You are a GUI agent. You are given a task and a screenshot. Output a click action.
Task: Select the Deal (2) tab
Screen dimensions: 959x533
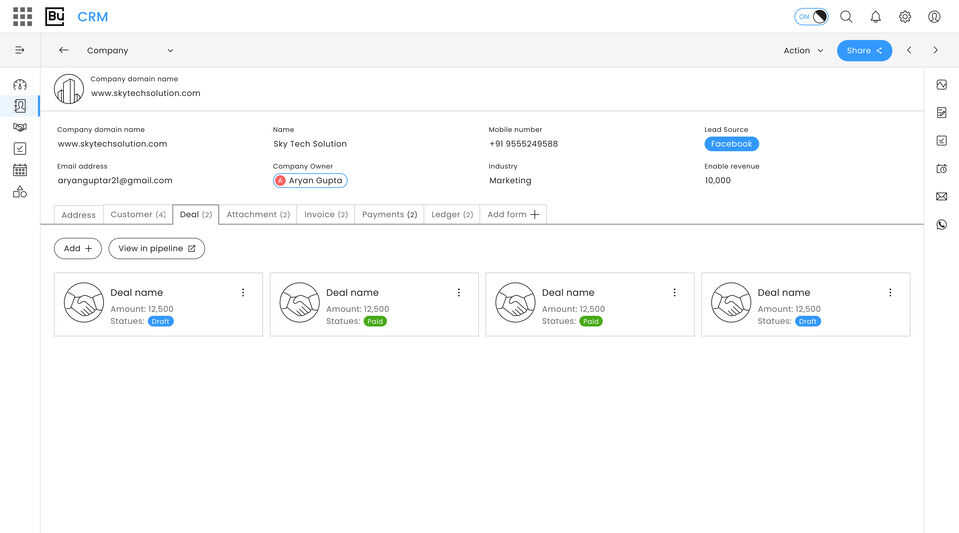196,214
